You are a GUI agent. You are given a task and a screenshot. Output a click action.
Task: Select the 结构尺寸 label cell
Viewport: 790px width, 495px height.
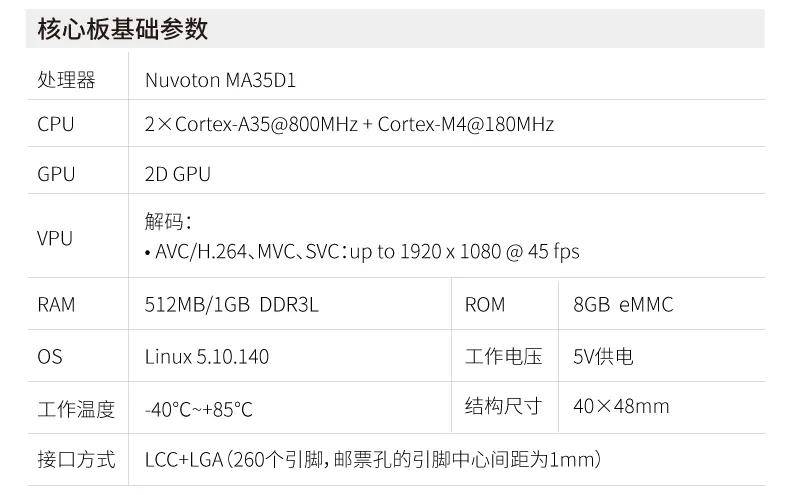pos(504,406)
